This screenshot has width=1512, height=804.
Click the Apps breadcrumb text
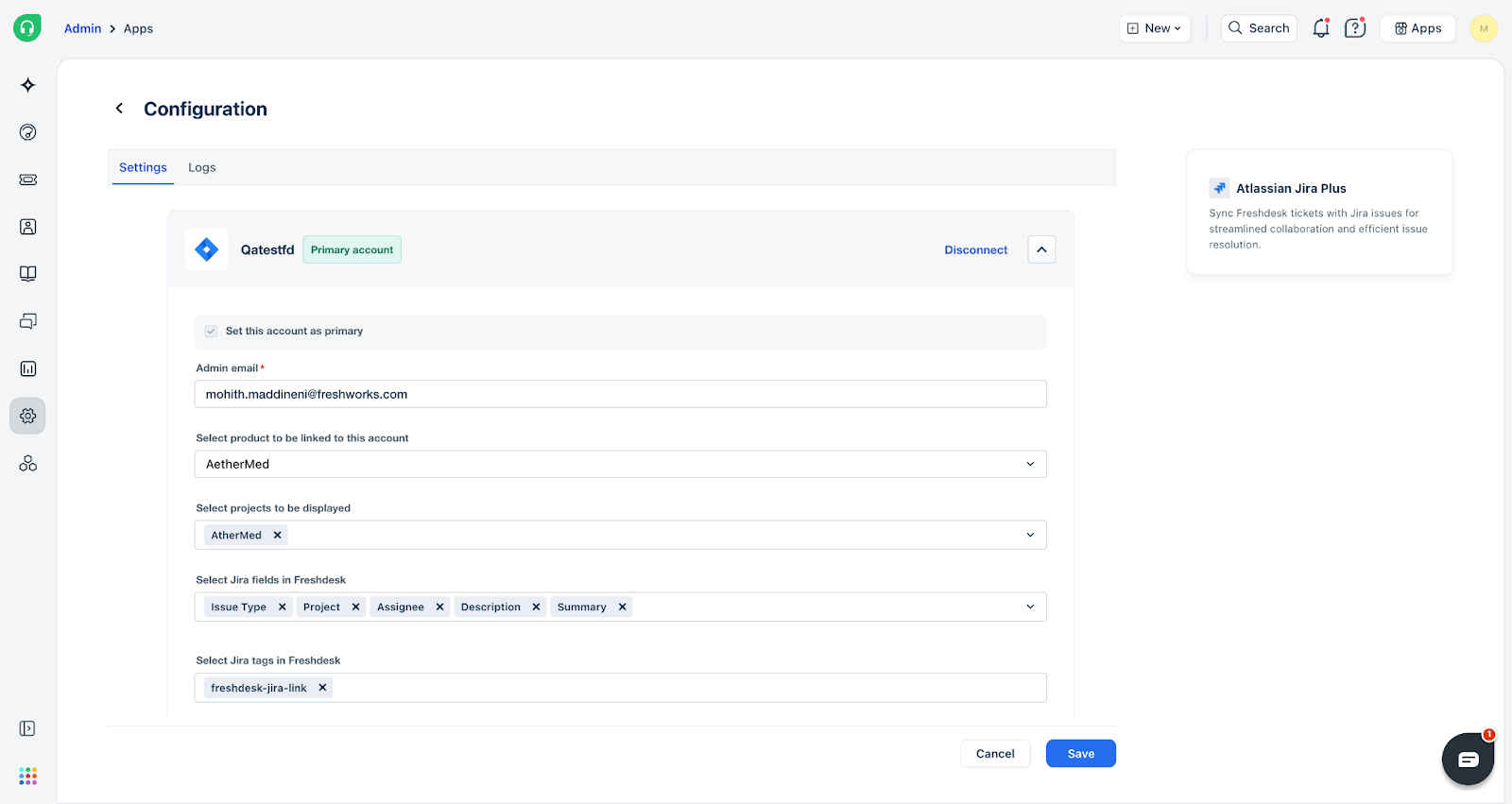[x=138, y=28]
